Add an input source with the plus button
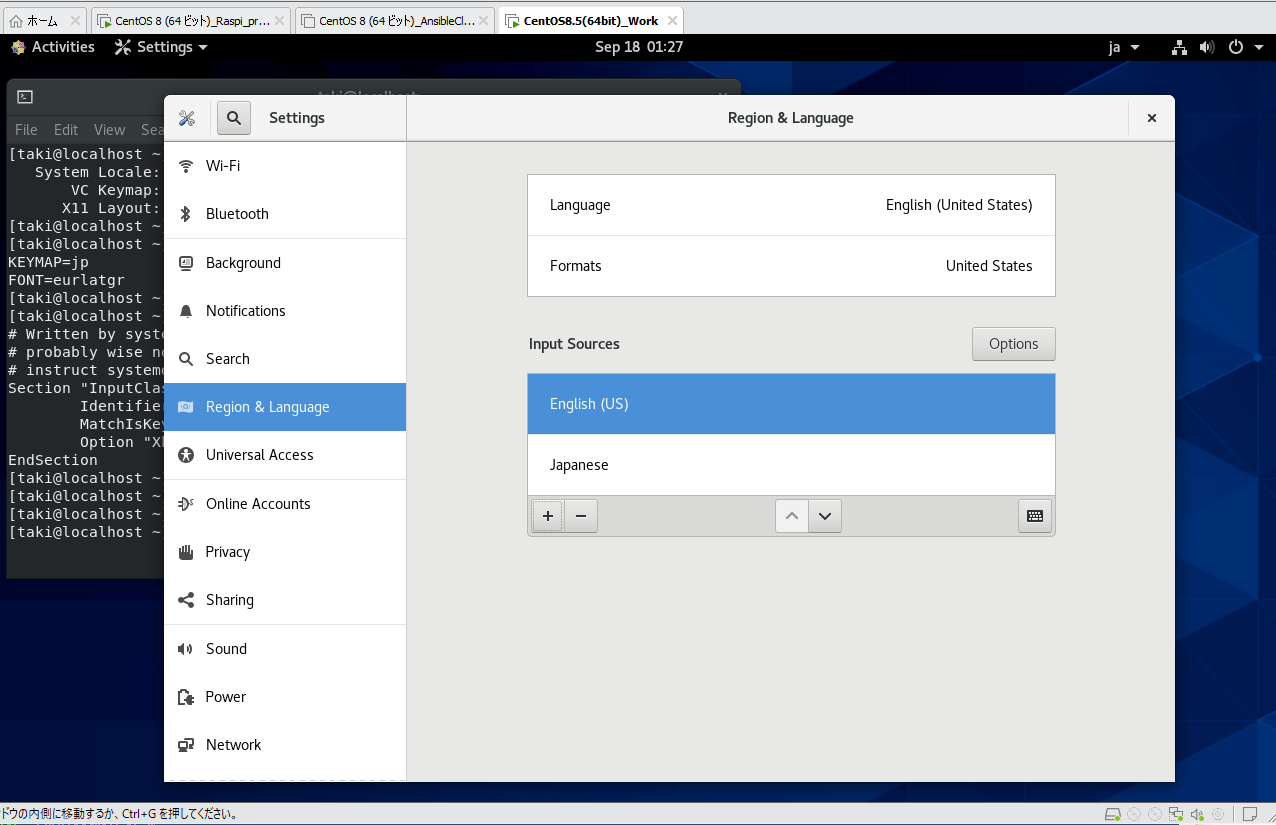The width and height of the screenshot is (1276, 825). 547,516
